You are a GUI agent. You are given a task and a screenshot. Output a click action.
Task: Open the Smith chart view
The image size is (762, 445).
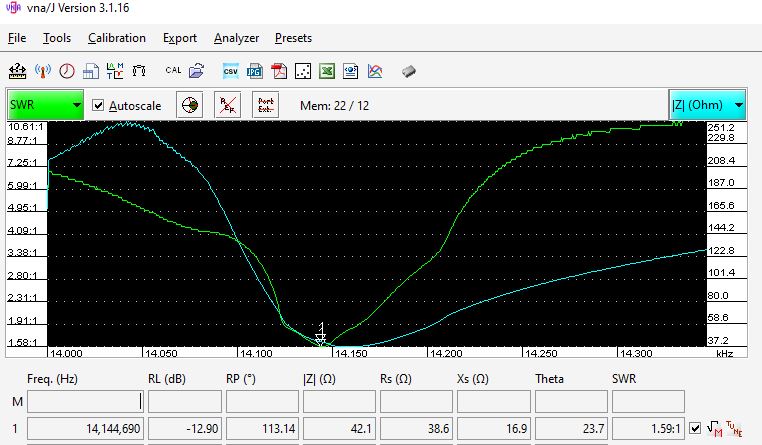click(x=190, y=105)
